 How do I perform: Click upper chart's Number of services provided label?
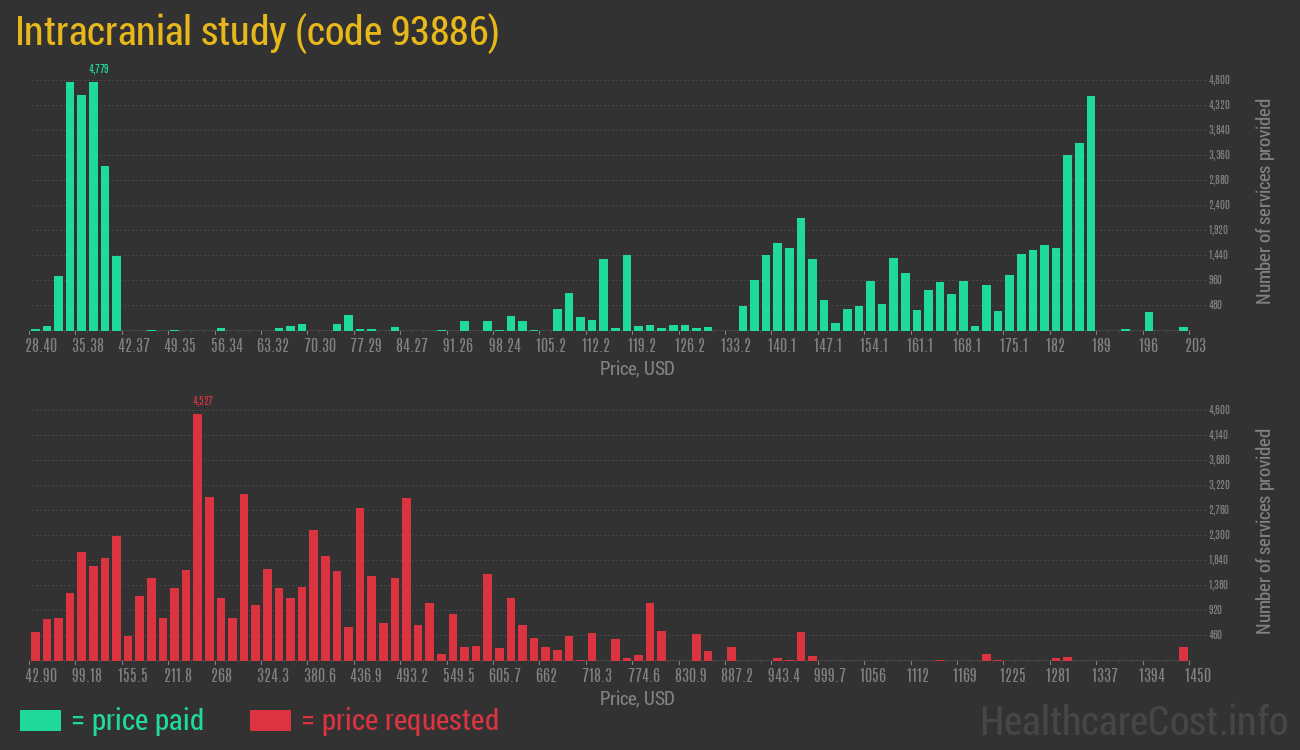1264,201
